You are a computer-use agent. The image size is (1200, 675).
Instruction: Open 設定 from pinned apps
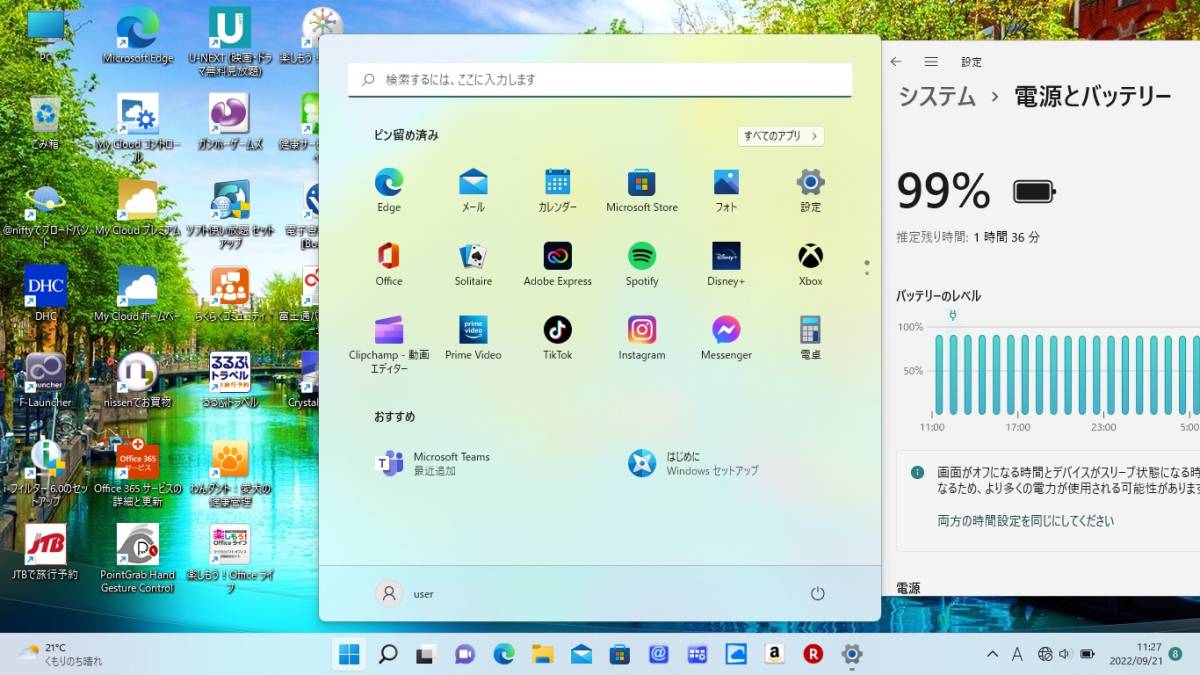coord(810,190)
